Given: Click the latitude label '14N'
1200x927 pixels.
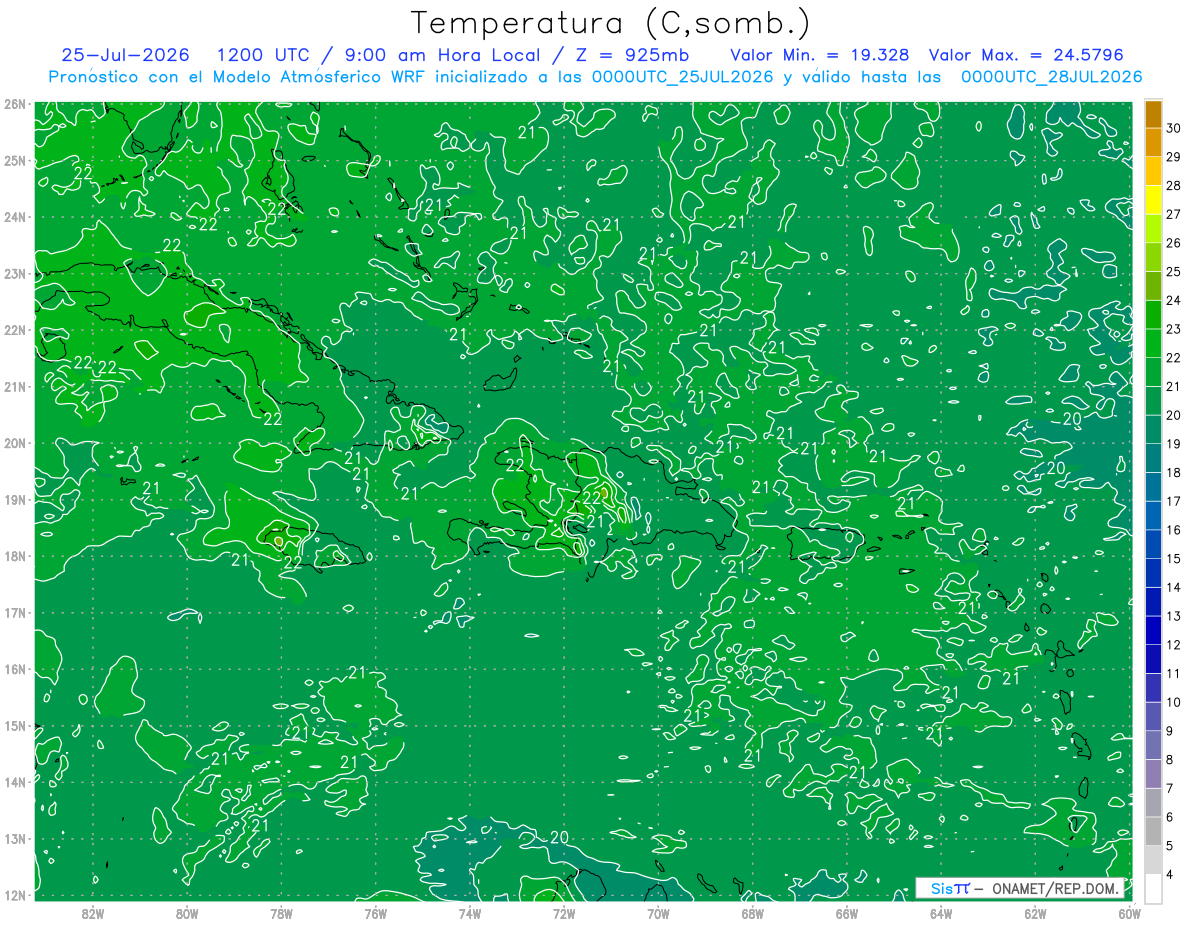Looking at the screenshot, I should click(x=14, y=782).
